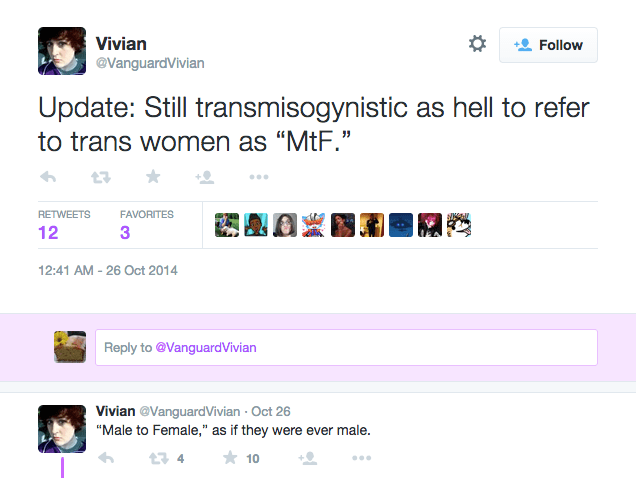
Task: Open the @VanguardVivian profile handle
Action: click(150, 63)
